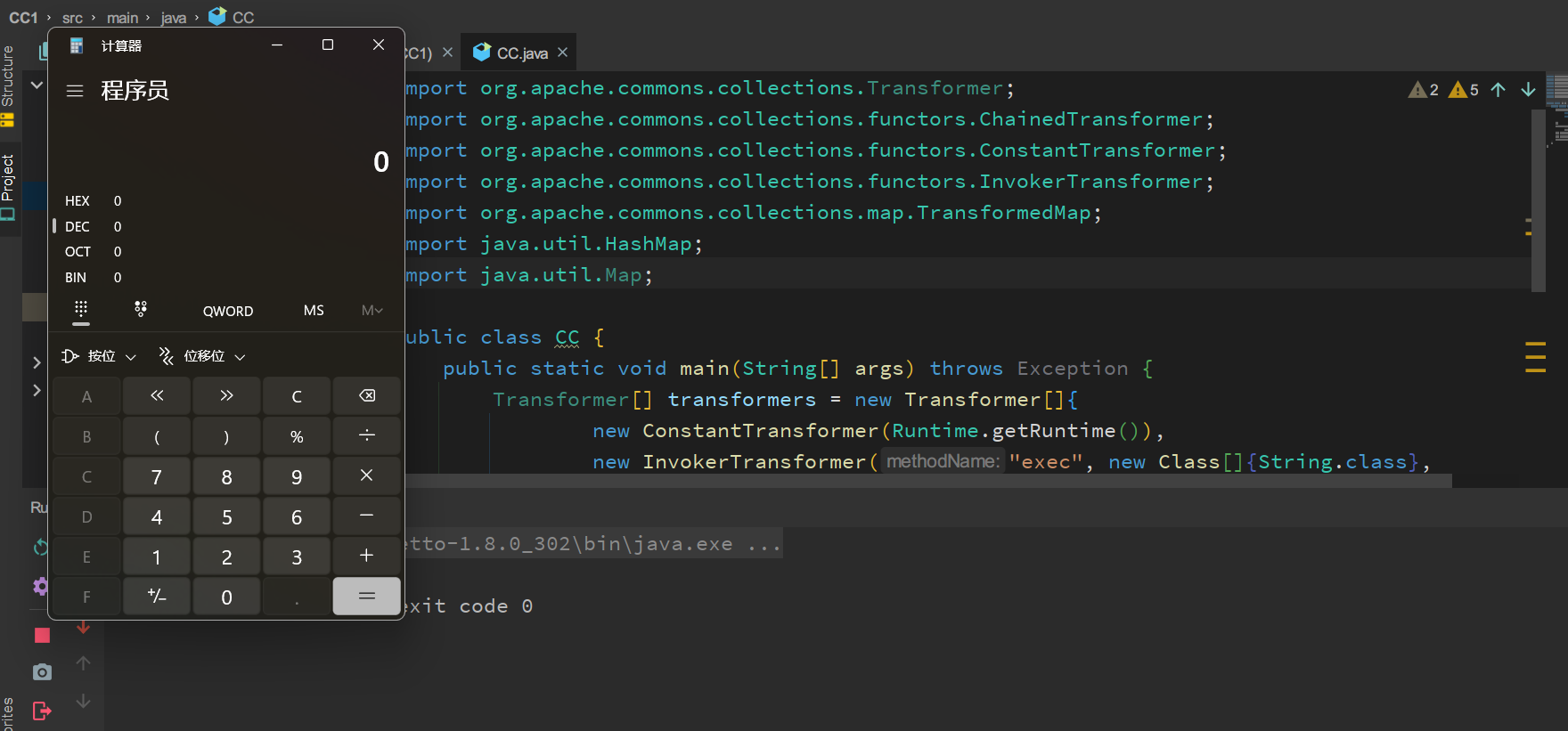Close the CC.java editor tab
The height and width of the screenshot is (731, 1568).
point(562,53)
